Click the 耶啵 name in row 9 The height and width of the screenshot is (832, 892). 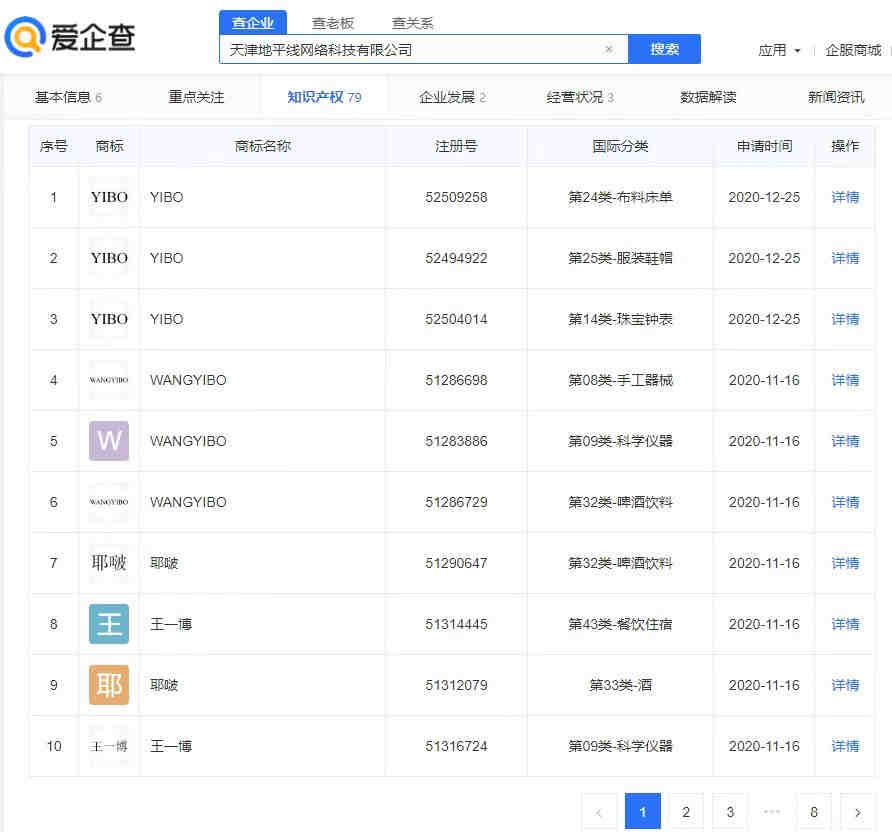164,685
